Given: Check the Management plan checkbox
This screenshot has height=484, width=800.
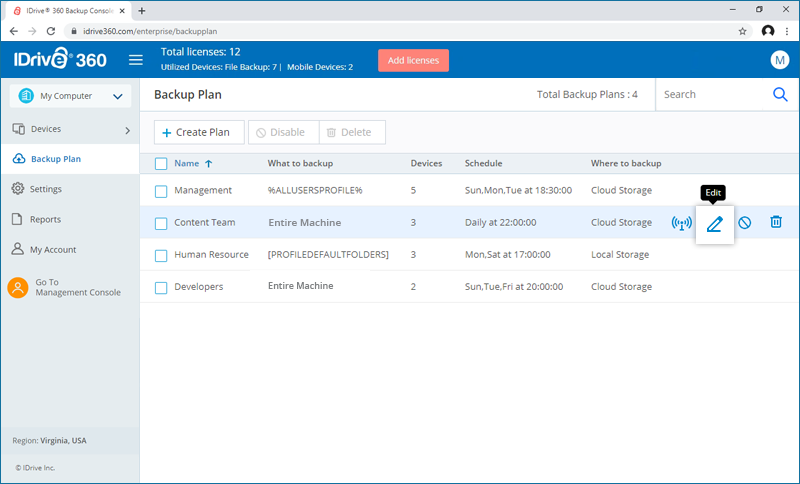Looking at the screenshot, I should (161, 191).
